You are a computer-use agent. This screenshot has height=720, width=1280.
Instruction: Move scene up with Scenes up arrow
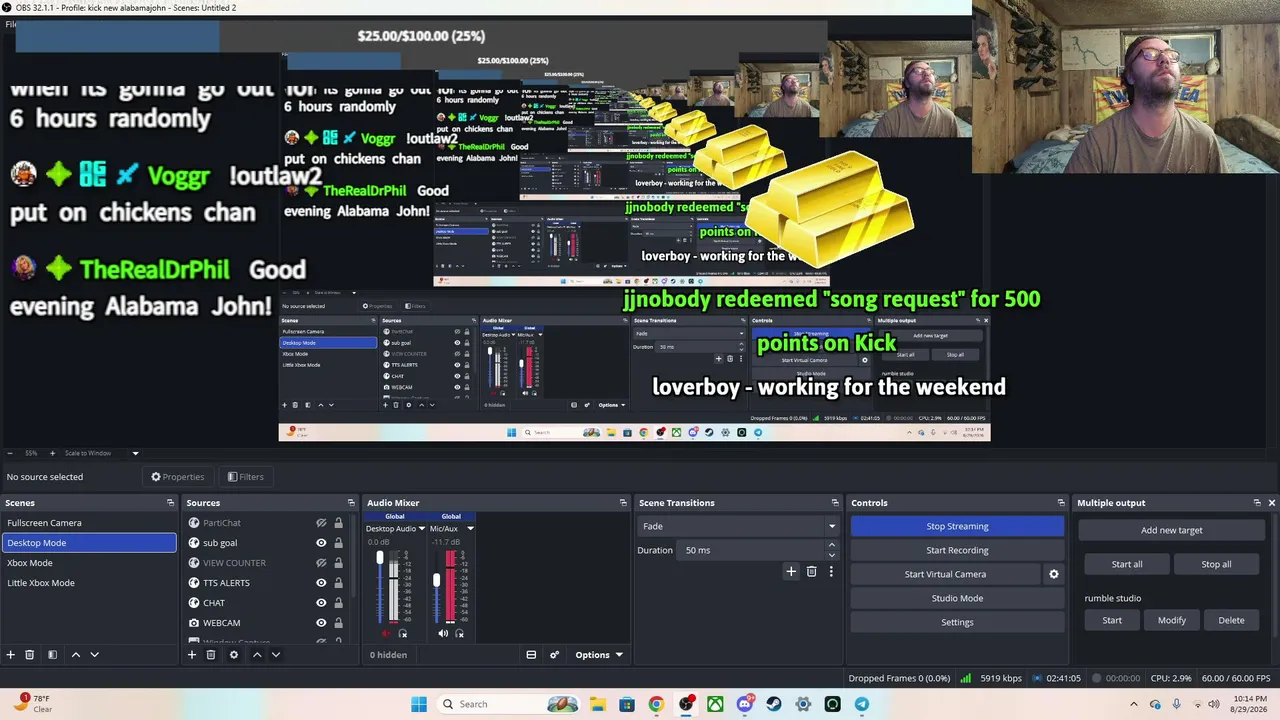pos(75,655)
